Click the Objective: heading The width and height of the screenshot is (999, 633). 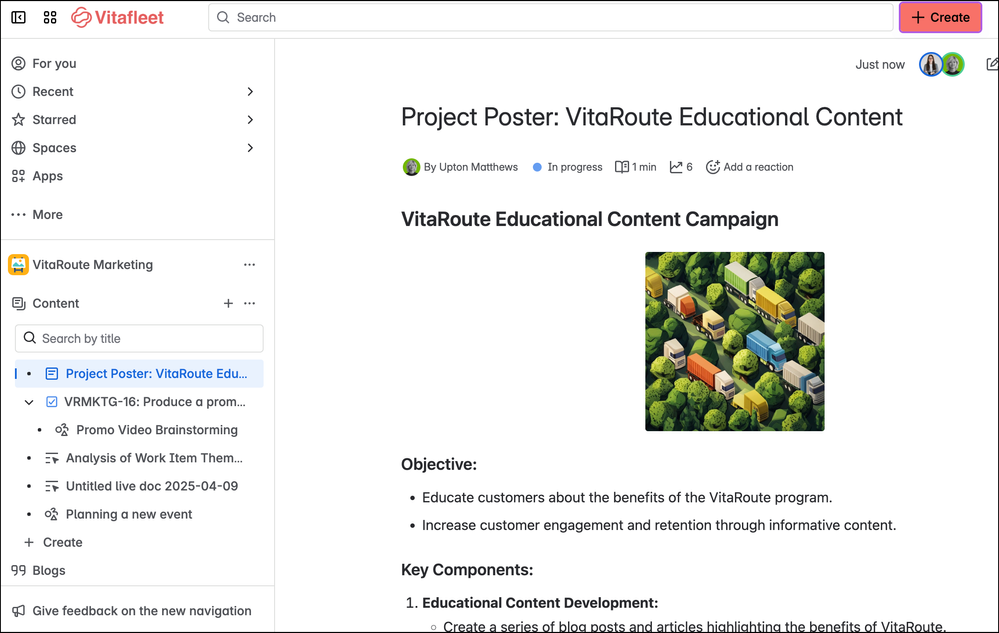point(438,464)
